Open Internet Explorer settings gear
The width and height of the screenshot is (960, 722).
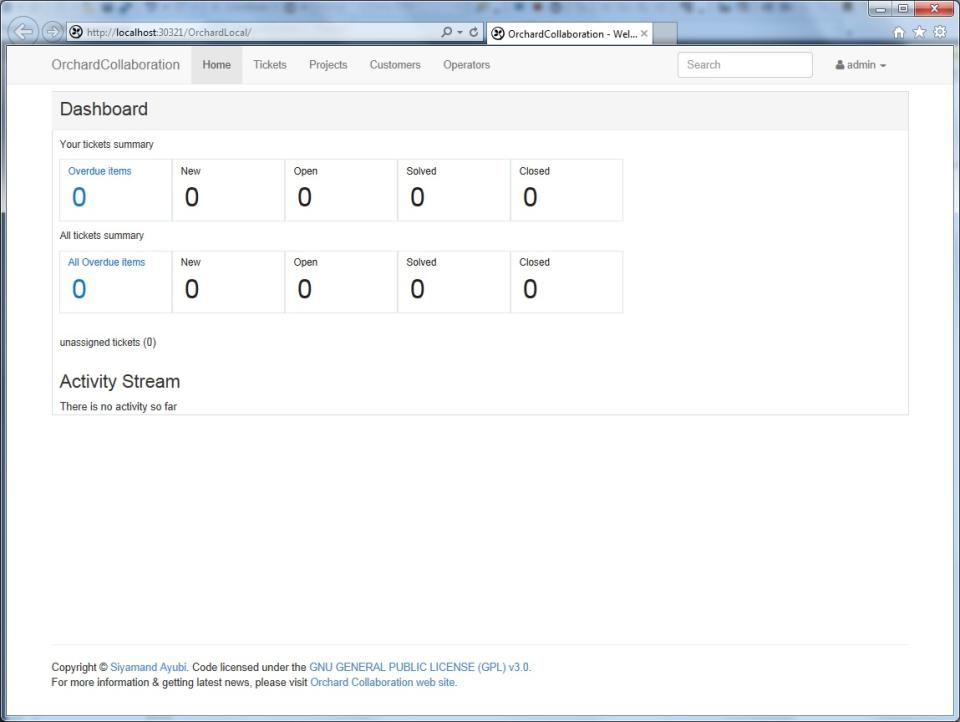click(938, 32)
